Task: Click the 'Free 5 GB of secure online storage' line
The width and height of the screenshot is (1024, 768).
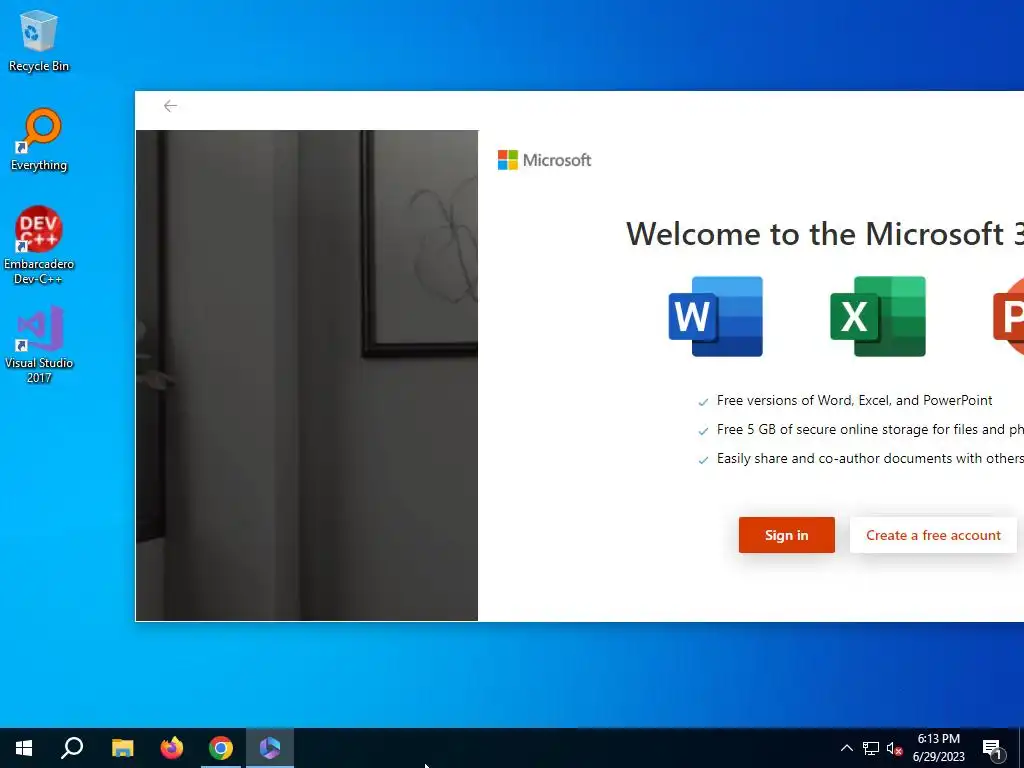Action: pos(870,429)
